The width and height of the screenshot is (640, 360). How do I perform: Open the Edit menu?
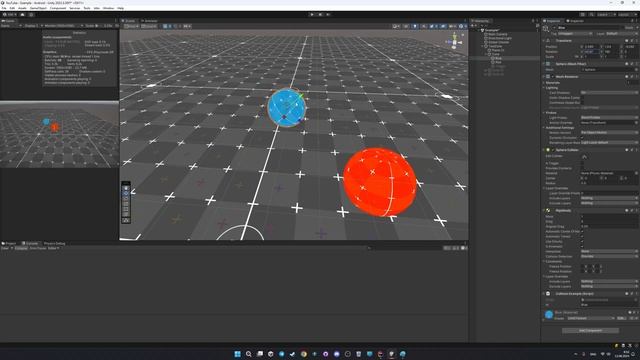coord(12,8)
